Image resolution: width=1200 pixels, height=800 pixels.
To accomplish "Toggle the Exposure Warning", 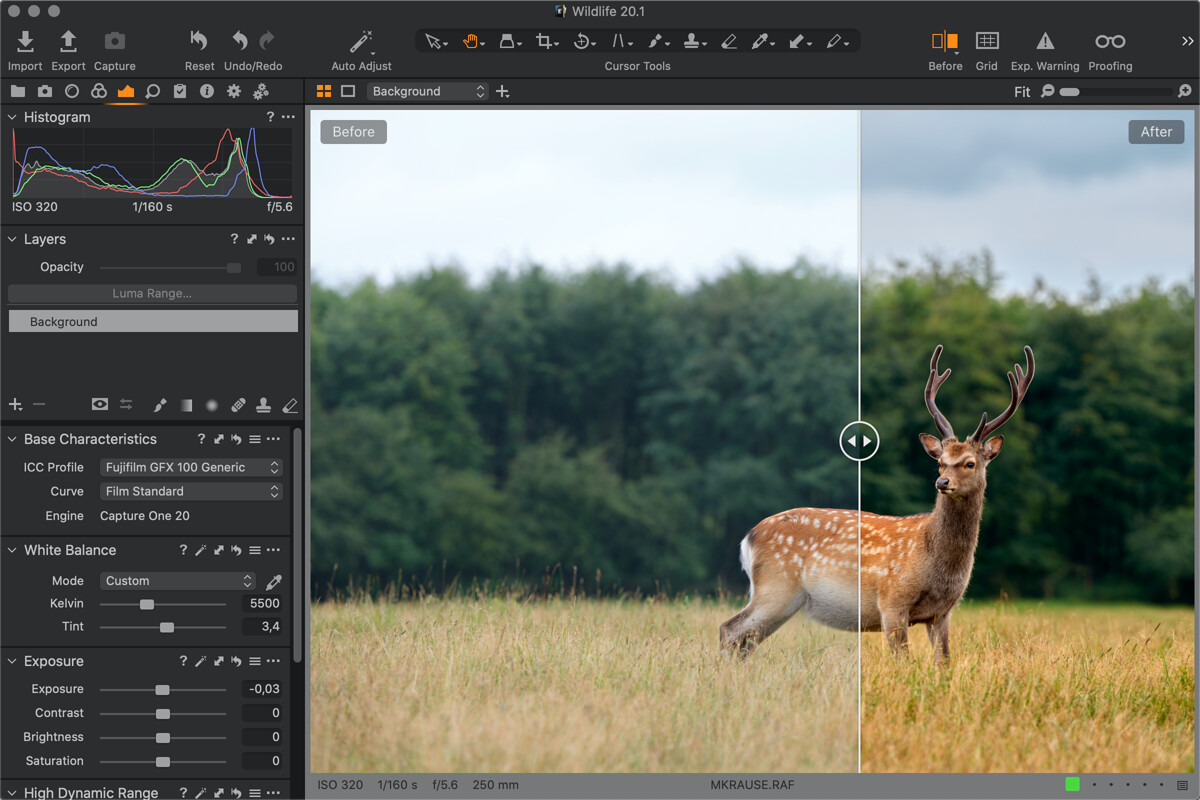I will [1045, 41].
